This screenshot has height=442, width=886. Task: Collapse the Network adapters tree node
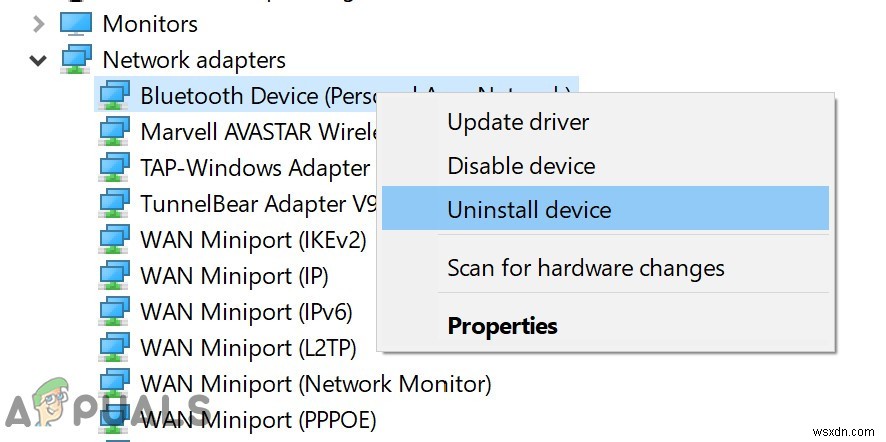[38, 60]
